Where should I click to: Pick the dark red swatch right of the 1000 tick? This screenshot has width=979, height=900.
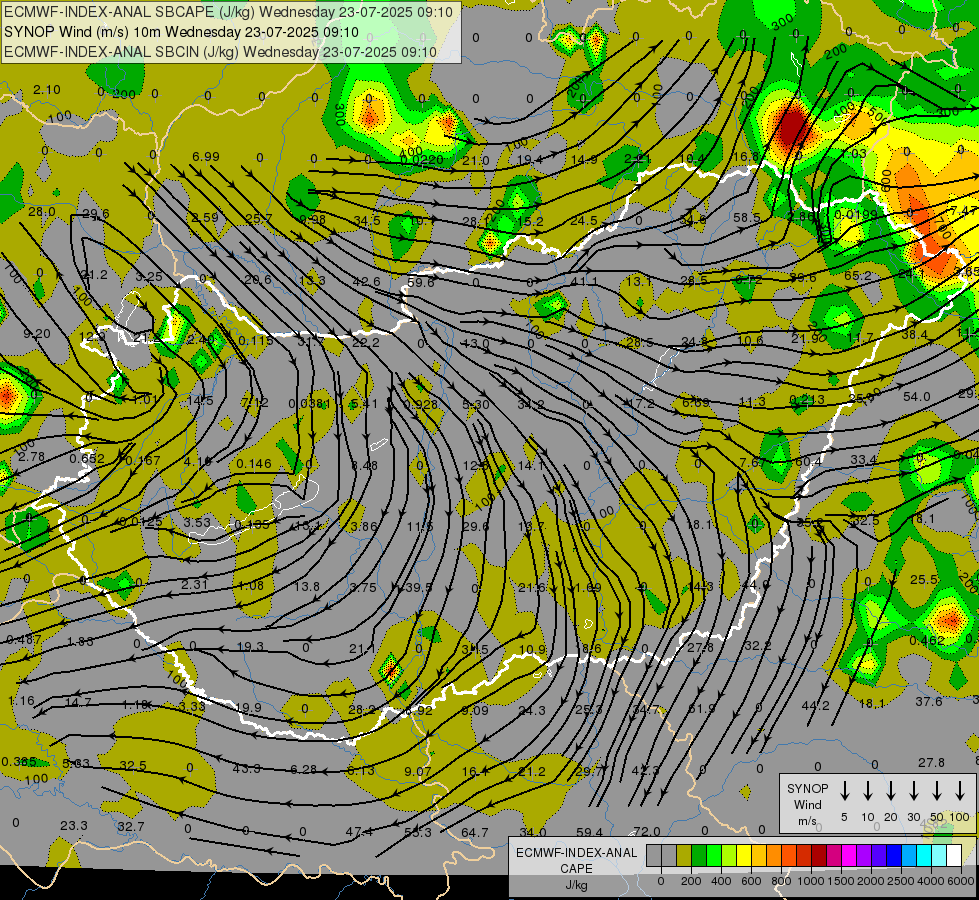click(819, 855)
